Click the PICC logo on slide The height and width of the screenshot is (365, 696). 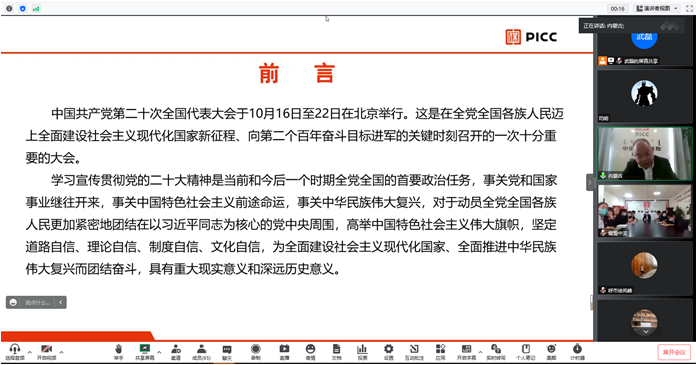531,37
